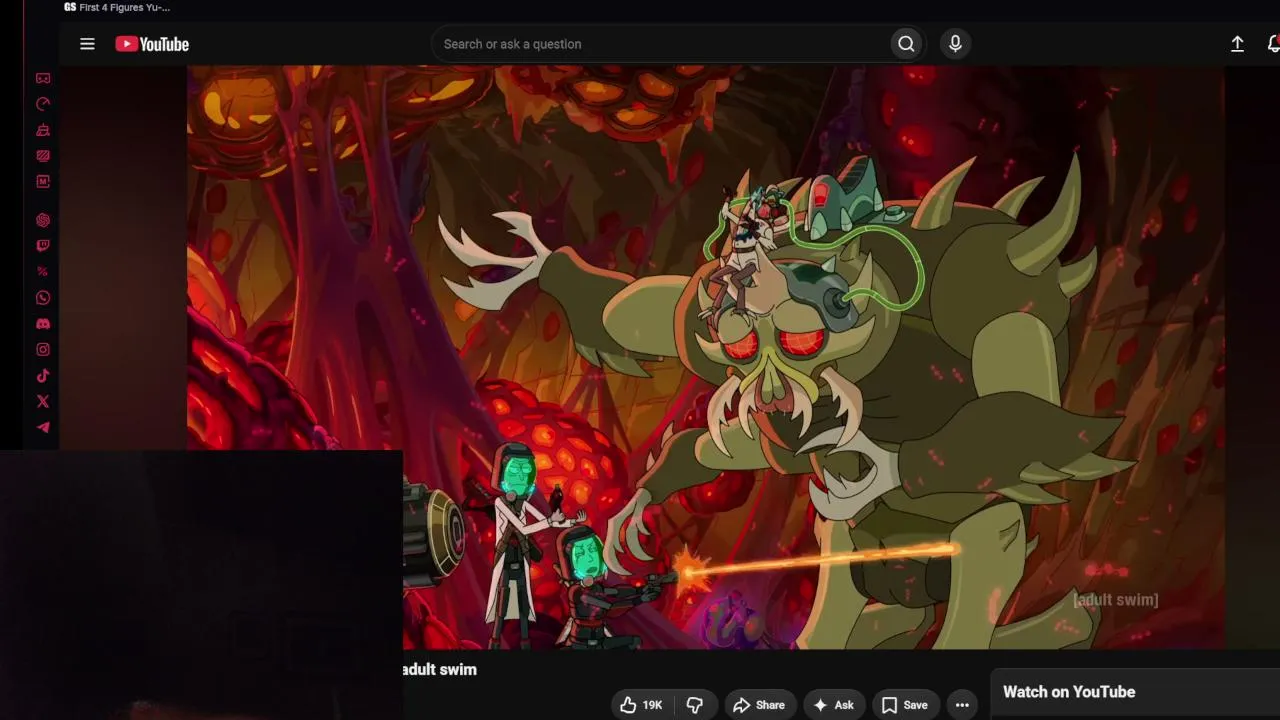Open the YouTube guide hamburger menu
1280x720 pixels.
(x=87, y=44)
